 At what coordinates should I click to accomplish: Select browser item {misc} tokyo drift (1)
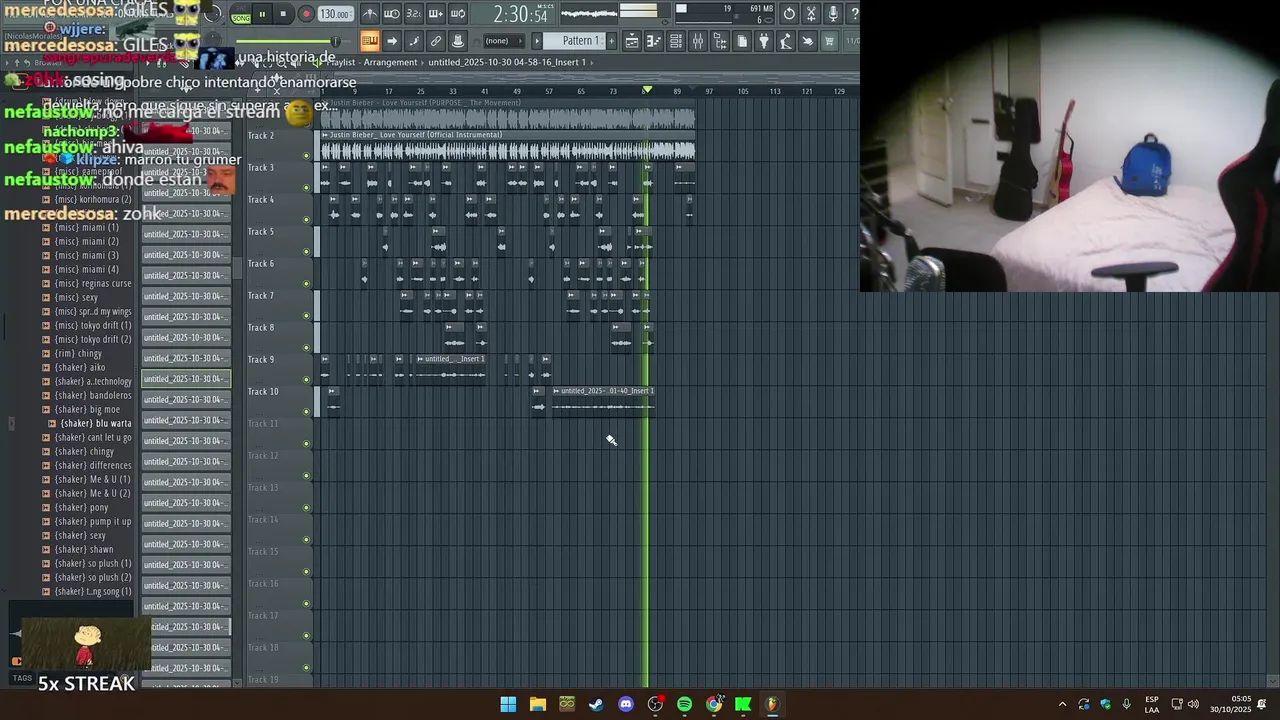point(93,325)
